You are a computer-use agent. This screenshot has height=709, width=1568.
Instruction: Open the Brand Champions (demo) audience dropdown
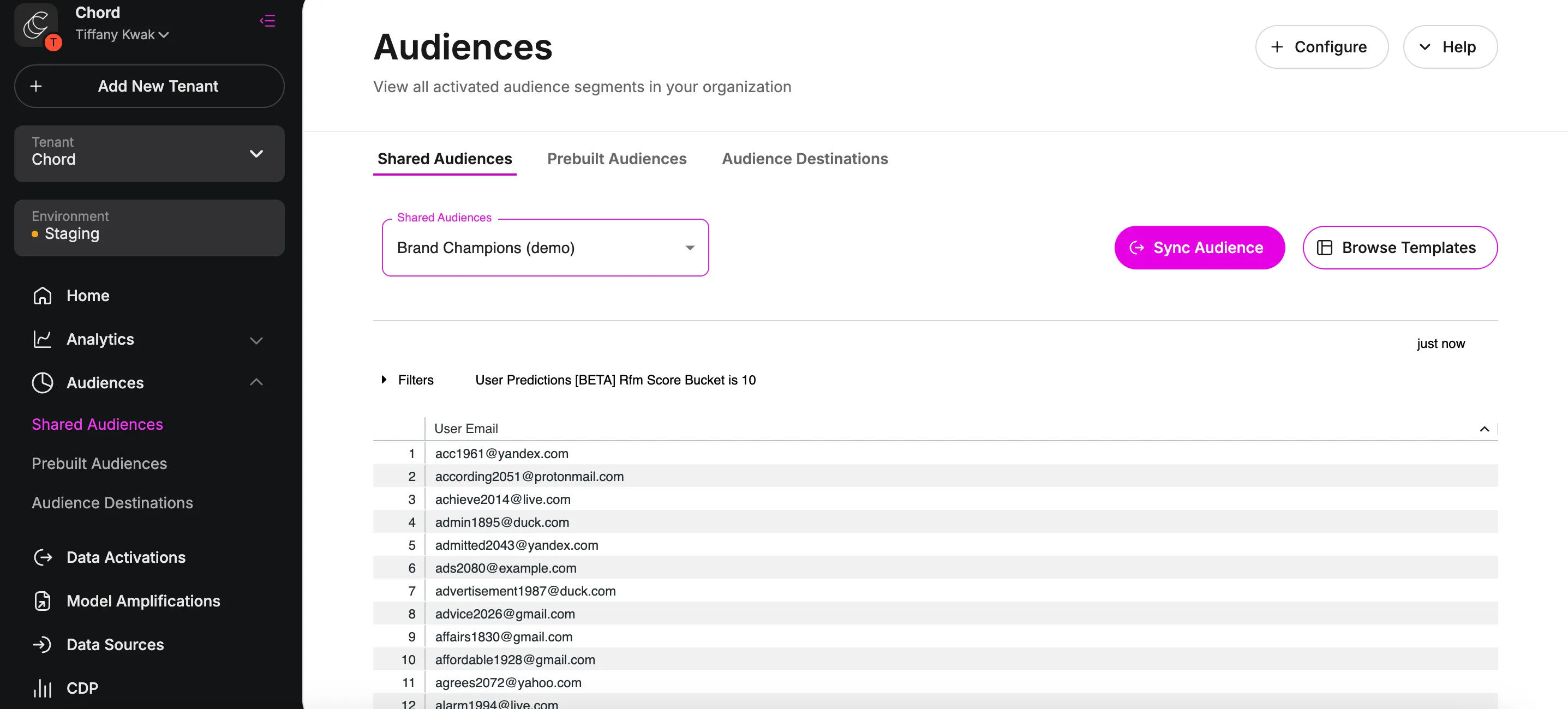546,248
